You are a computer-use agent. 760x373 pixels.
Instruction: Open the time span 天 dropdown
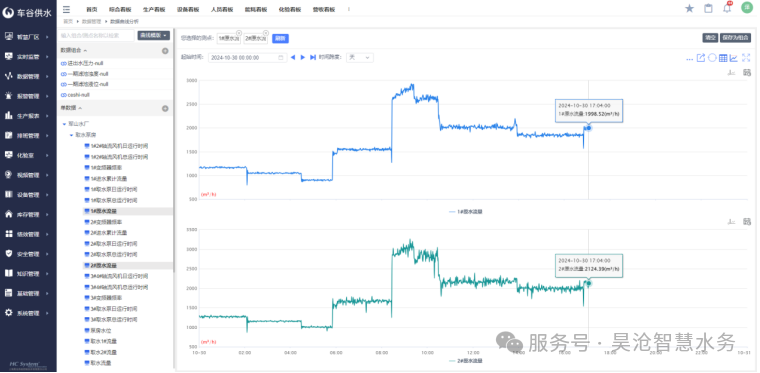pyautogui.click(x=360, y=57)
